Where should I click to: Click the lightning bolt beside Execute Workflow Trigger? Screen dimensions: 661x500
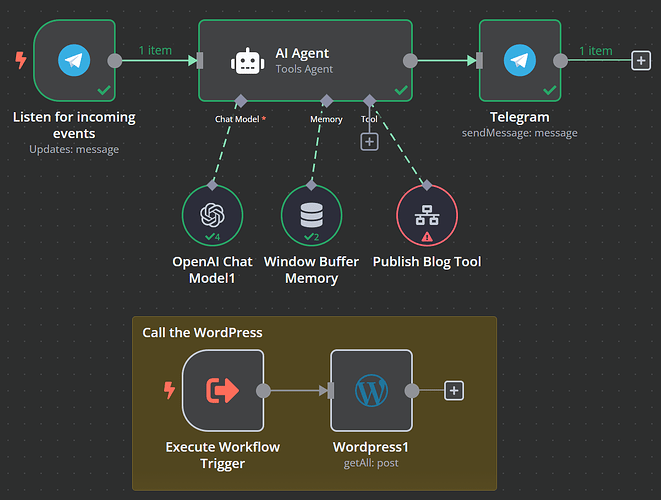[169, 390]
